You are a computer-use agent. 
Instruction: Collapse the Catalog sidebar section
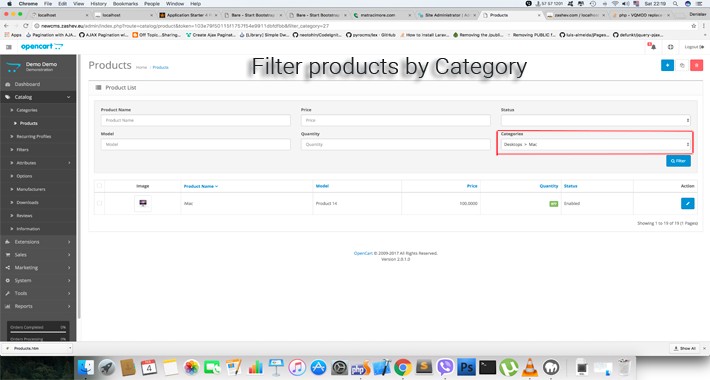coord(38,97)
